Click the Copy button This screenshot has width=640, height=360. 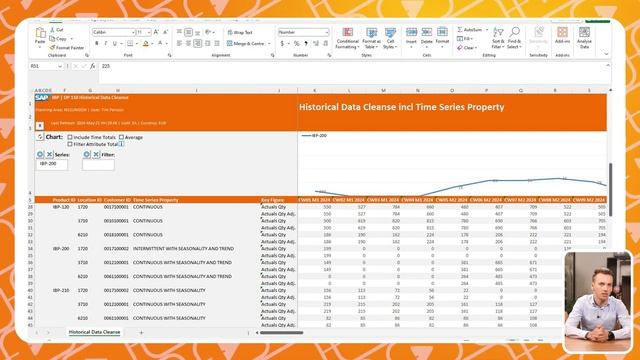point(58,39)
